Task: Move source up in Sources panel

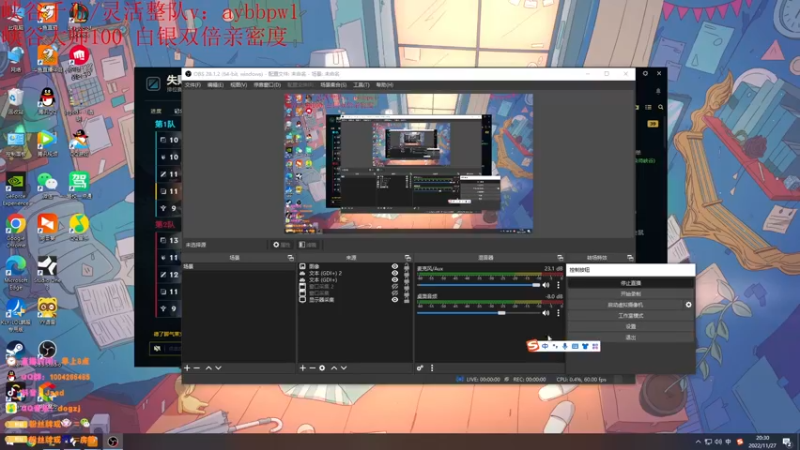Action: [334, 368]
